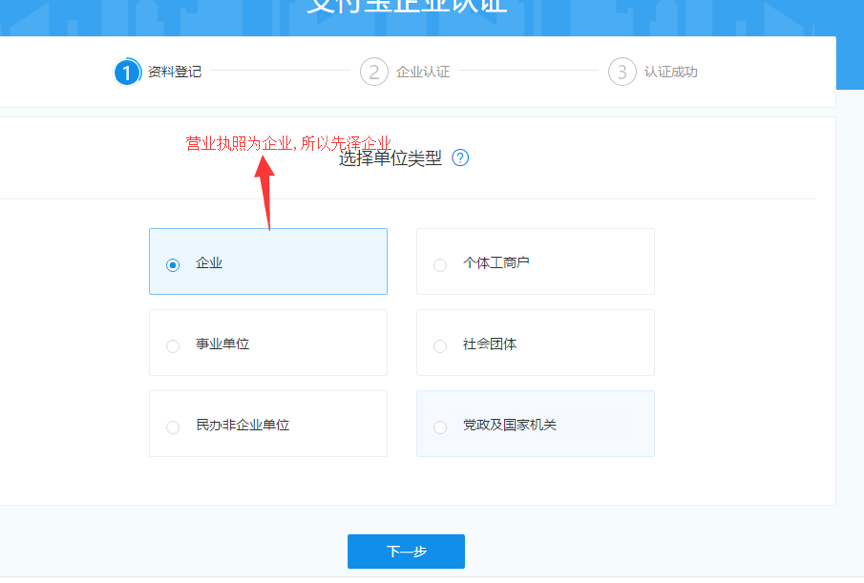The image size is (864, 583).
Task: Choose the 社会团体 radio option
Action: [x=440, y=346]
